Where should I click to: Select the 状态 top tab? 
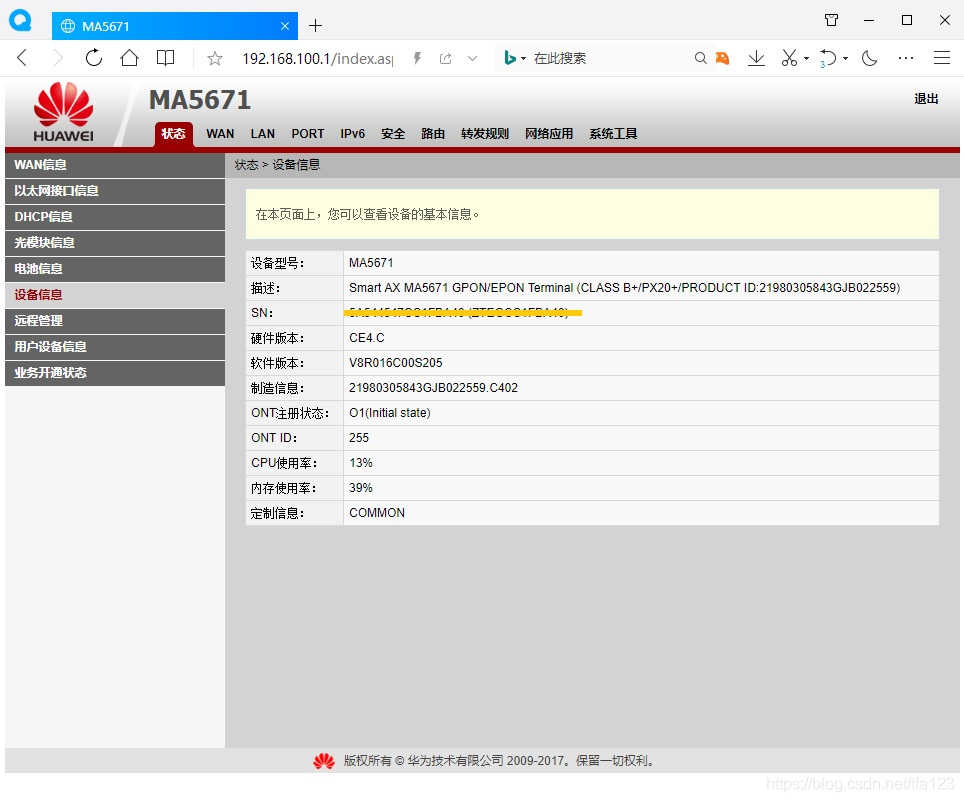[x=173, y=134]
